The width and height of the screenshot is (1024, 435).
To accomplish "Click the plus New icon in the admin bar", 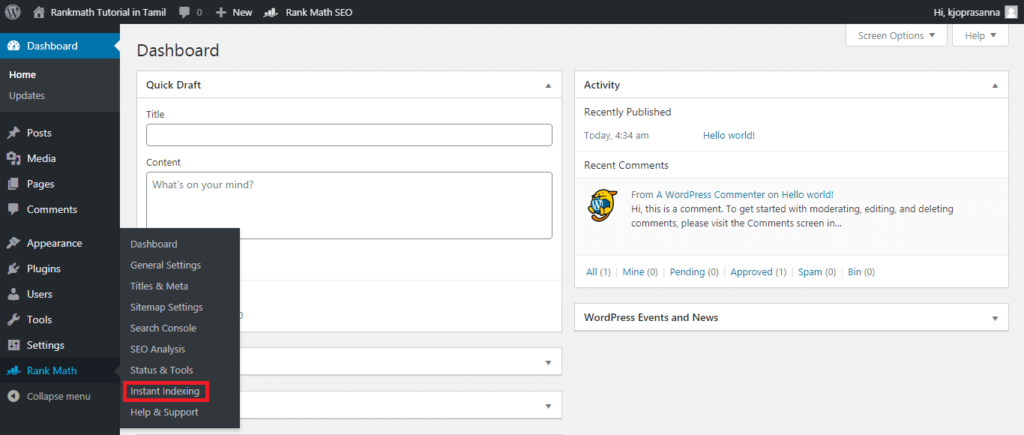I will pos(221,12).
